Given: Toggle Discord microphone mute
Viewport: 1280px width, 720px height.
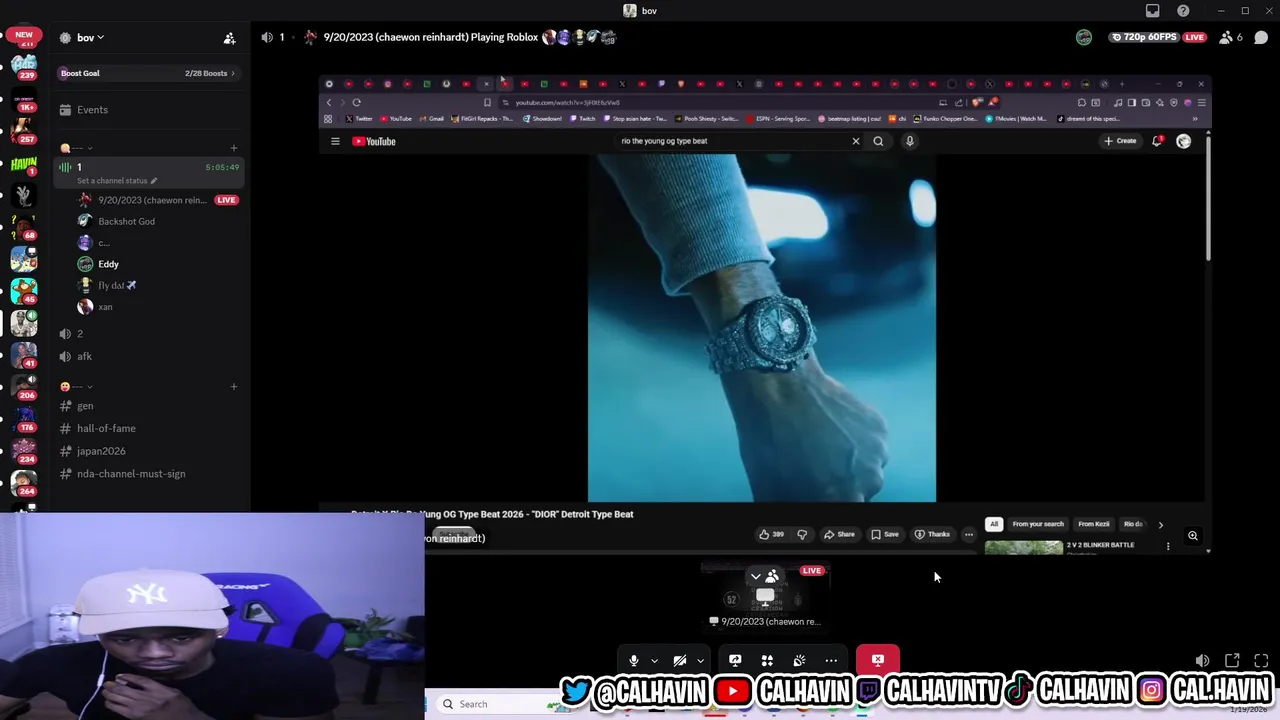Looking at the screenshot, I should (x=633, y=660).
